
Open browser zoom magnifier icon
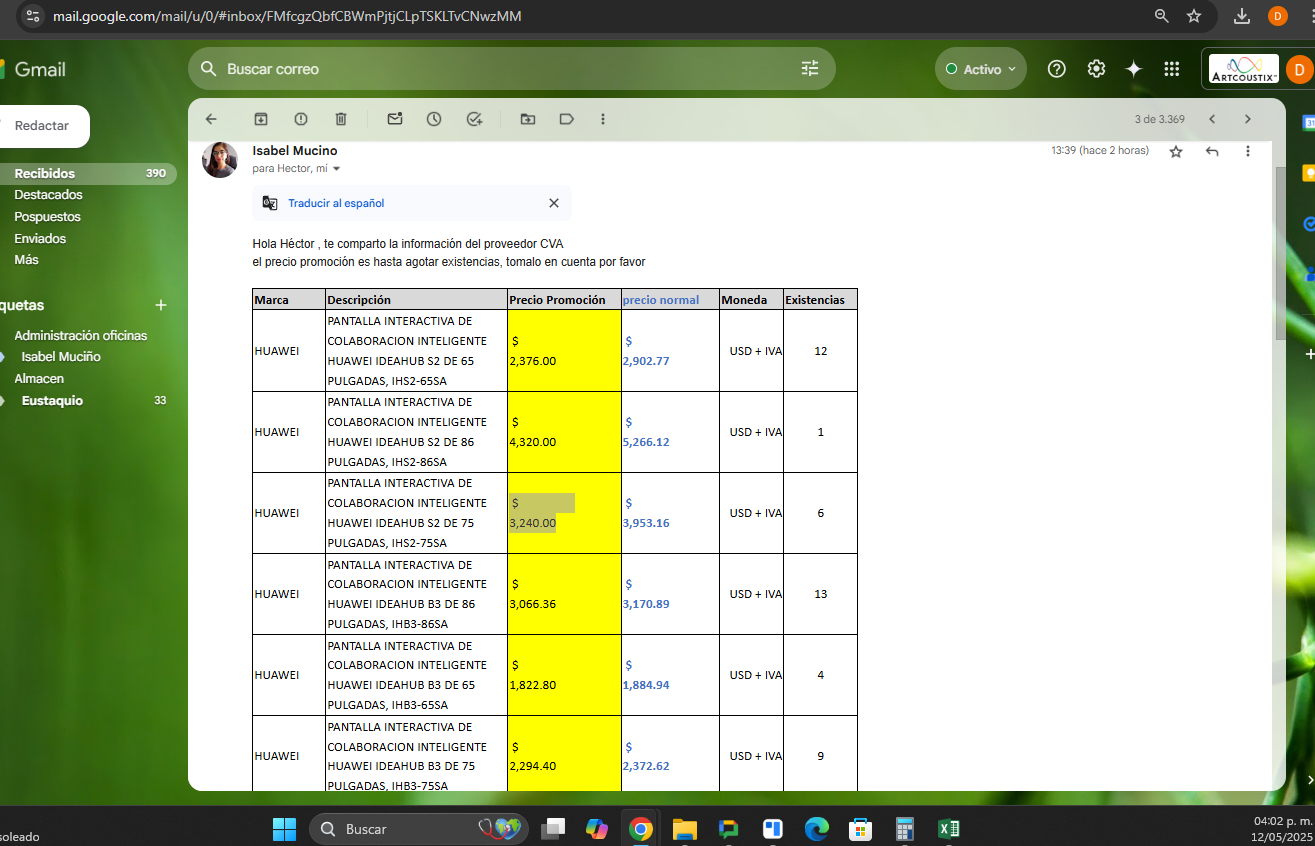(1161, 16)
